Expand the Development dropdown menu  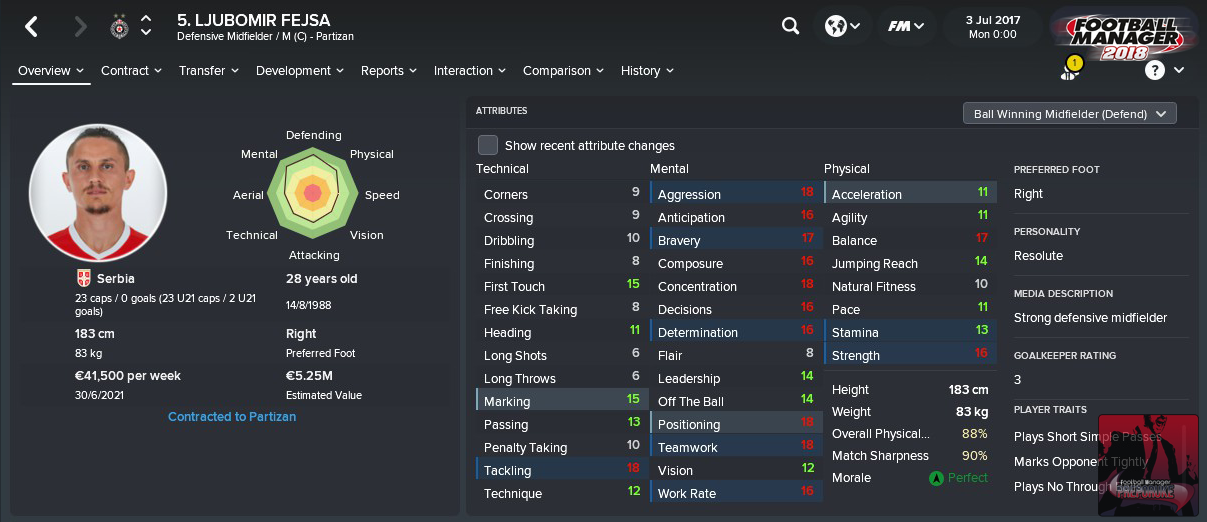[300, 71]
